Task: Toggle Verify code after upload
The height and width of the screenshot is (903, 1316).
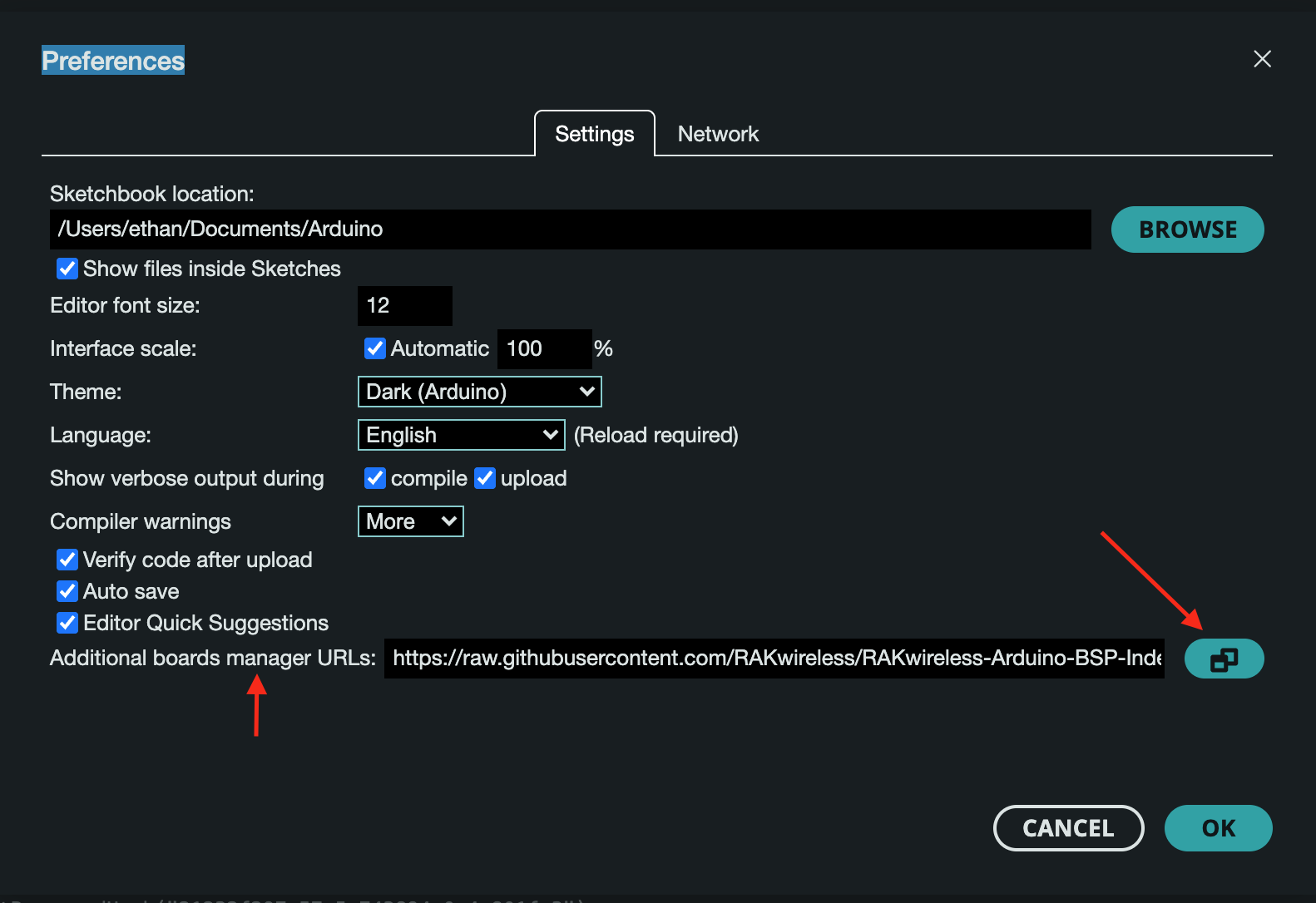Action: click(x=67, y=560)
